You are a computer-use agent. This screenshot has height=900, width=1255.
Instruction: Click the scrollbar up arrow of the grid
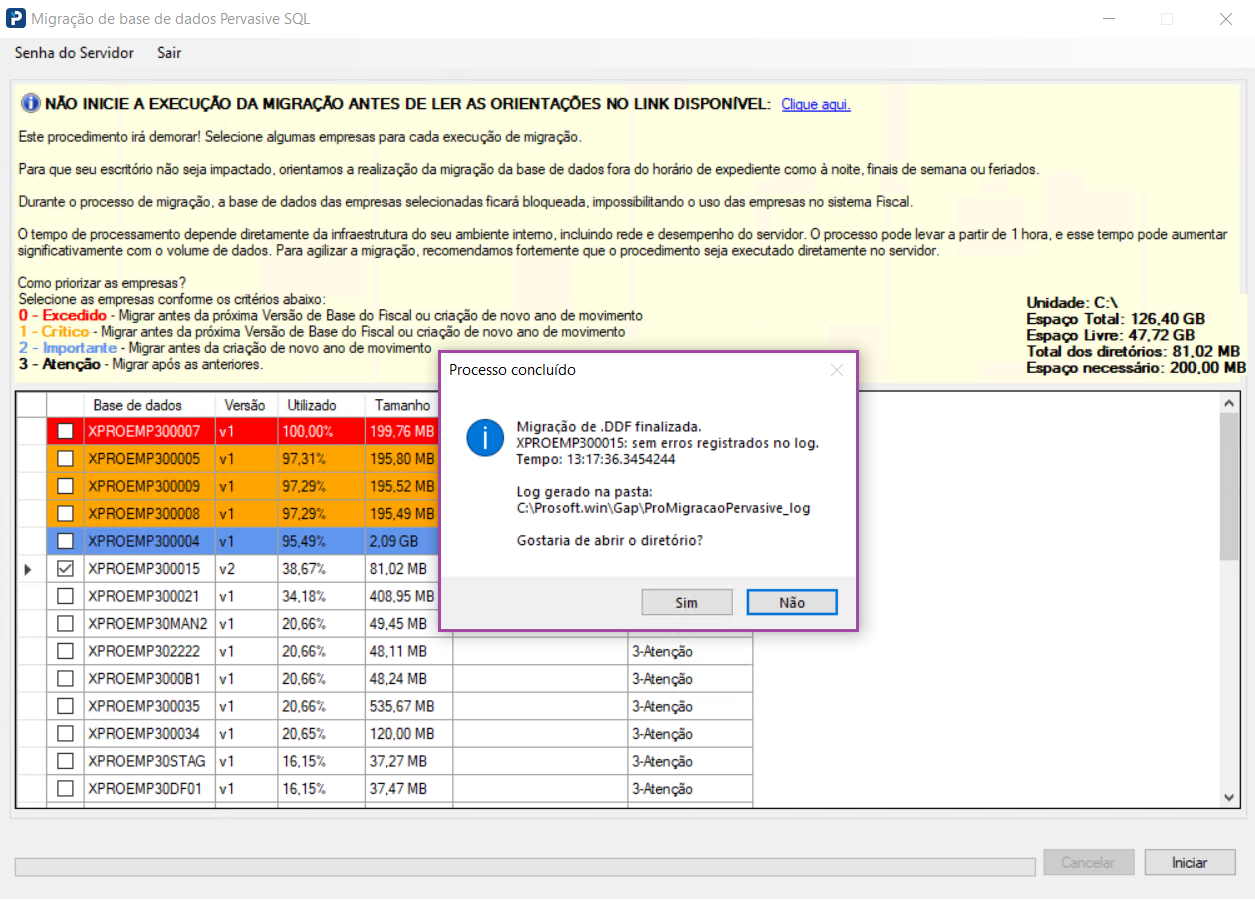1231,402
